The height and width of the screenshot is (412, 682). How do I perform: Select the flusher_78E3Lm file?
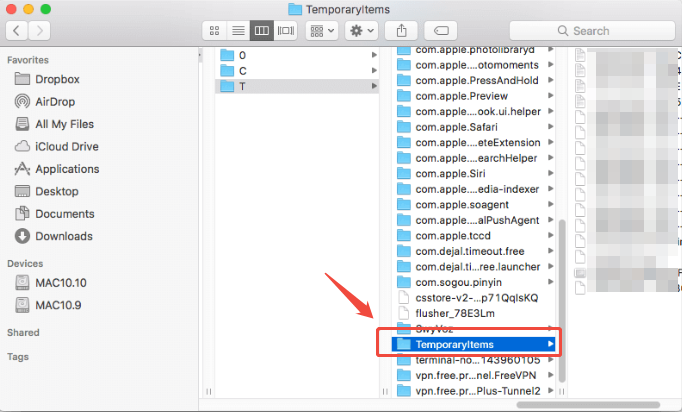tap(474, 313)
